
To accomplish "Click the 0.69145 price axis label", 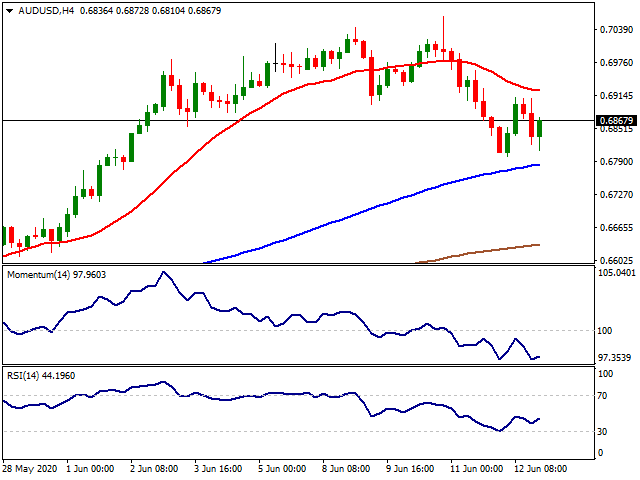I will coord(616,96).
